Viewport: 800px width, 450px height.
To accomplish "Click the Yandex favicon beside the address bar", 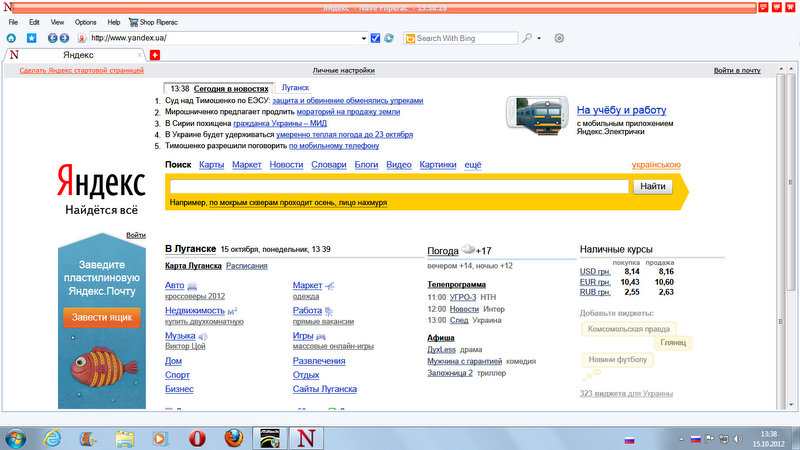I will click(x=82, y=38).
